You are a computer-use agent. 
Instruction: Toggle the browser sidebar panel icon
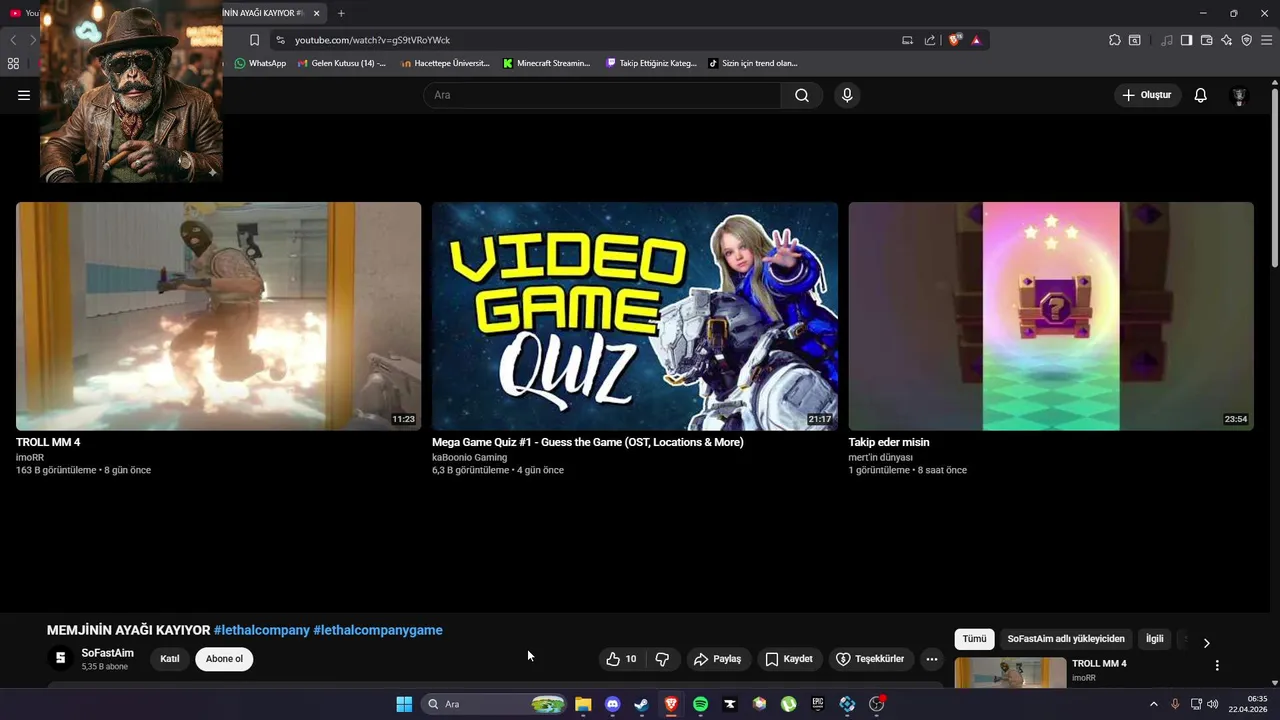click(x=1186, y=40)
